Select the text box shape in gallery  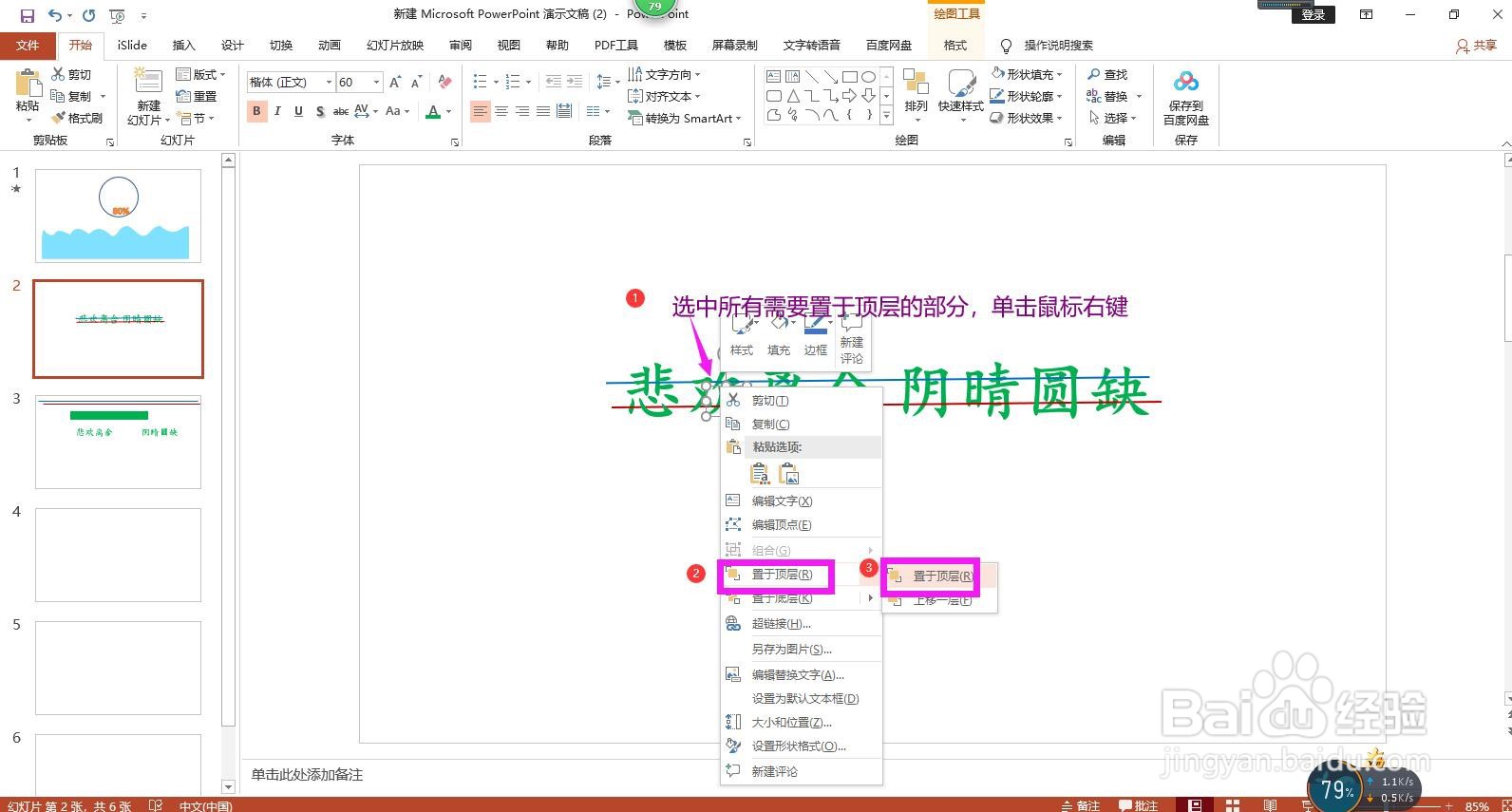[774, 77]
